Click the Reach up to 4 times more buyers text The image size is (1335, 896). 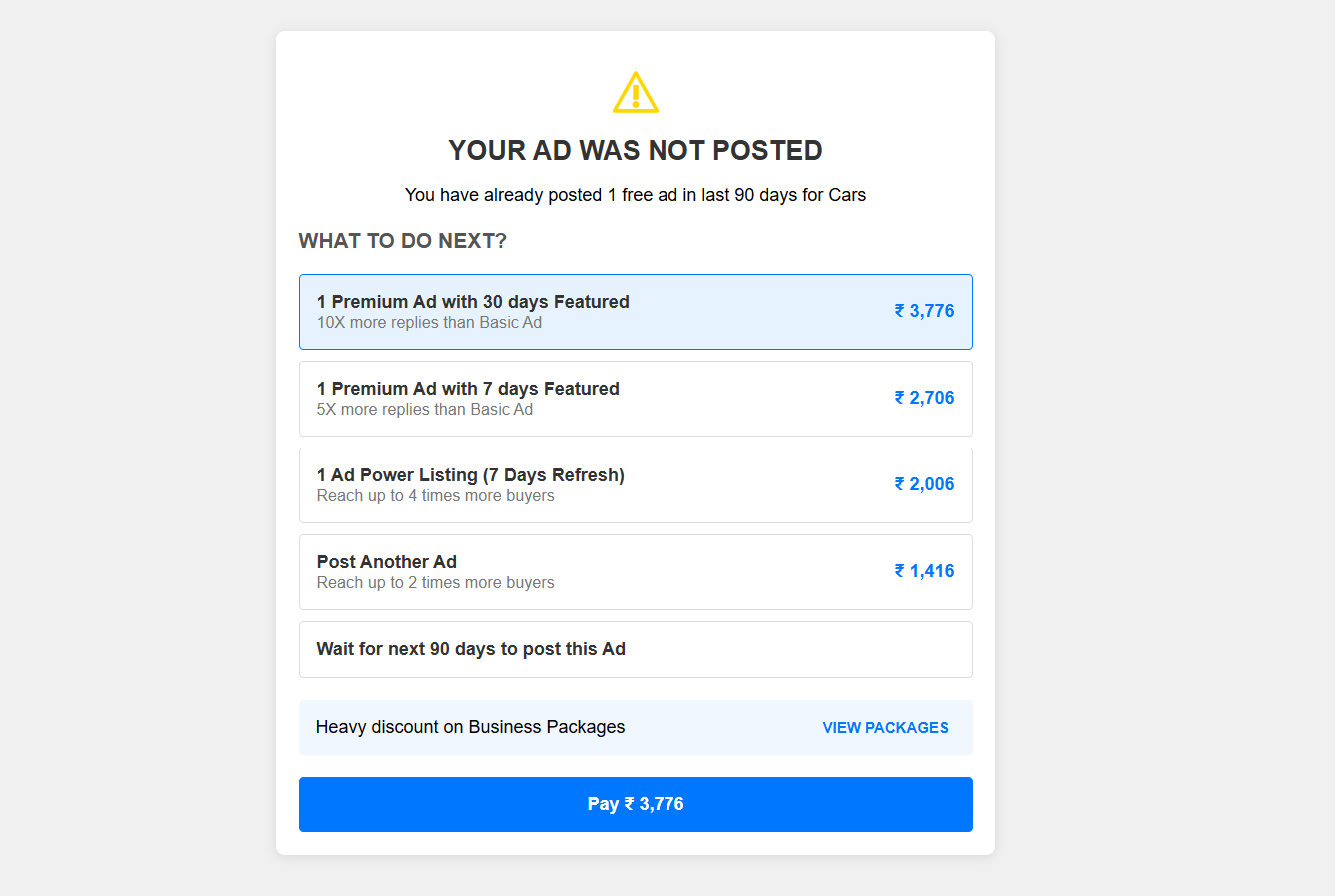[435, 496]
